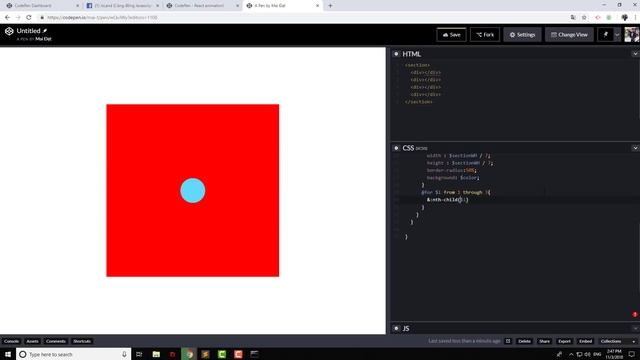Screen dimensions: 640x360
Task: Open pen Settings
Action: point(522,35)
